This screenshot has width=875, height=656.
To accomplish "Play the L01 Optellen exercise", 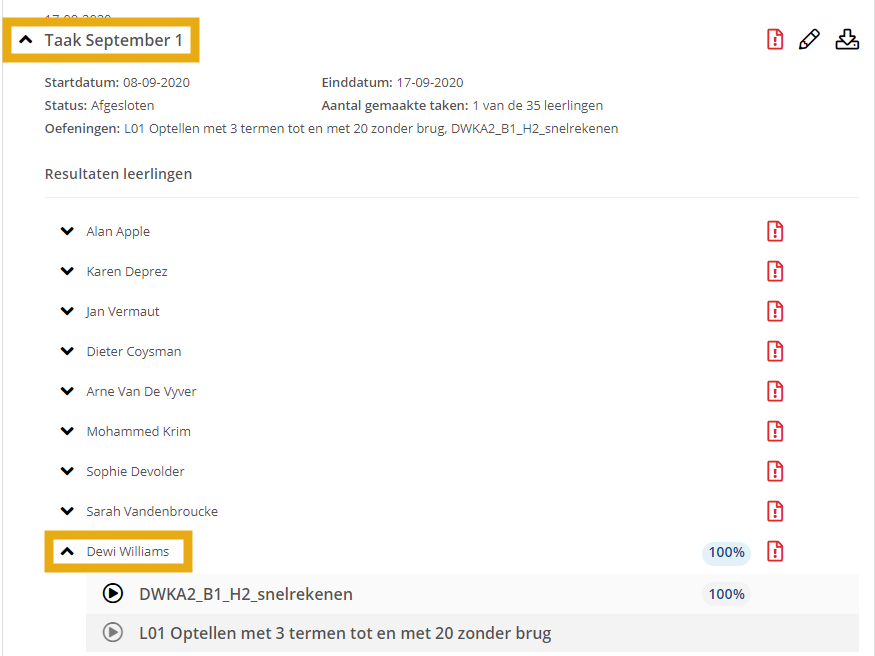I will (113, 633).
